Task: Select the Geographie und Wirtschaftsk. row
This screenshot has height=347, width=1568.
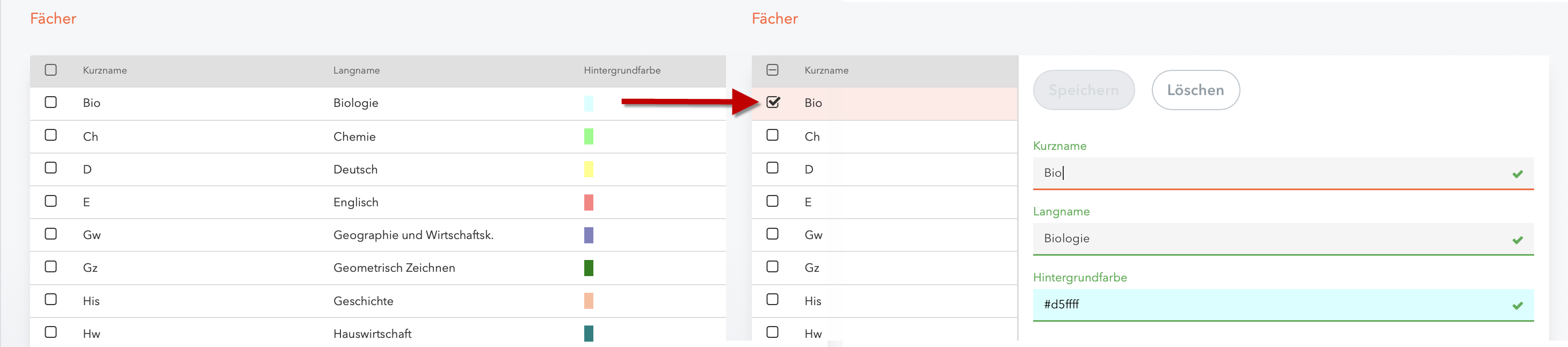Action: [x=413, y=235]
